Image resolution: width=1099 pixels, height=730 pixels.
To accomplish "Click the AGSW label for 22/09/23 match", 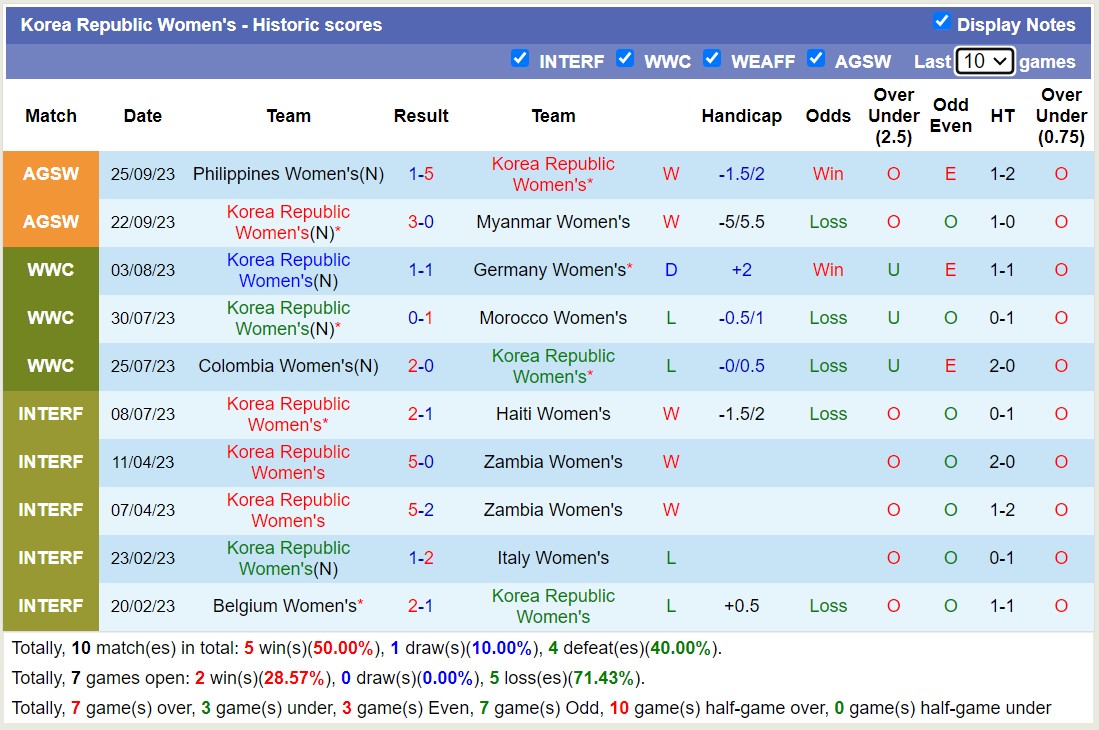I will [x=51, y=222].
